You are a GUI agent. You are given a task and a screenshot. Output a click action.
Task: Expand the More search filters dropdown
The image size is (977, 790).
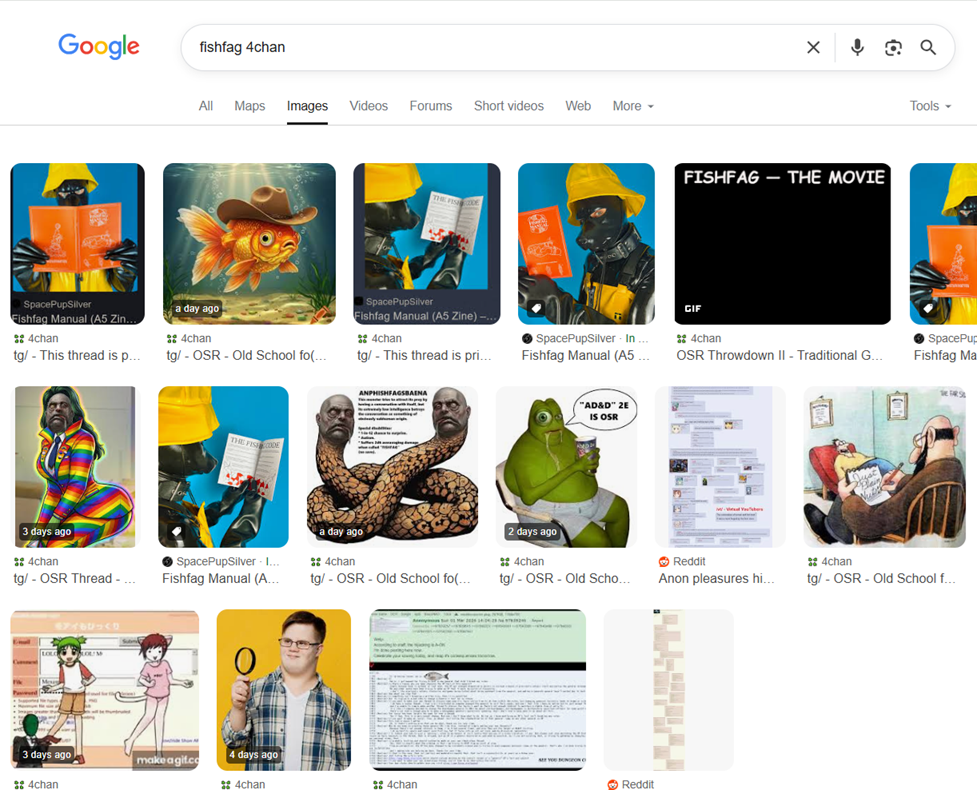point(633,106)
